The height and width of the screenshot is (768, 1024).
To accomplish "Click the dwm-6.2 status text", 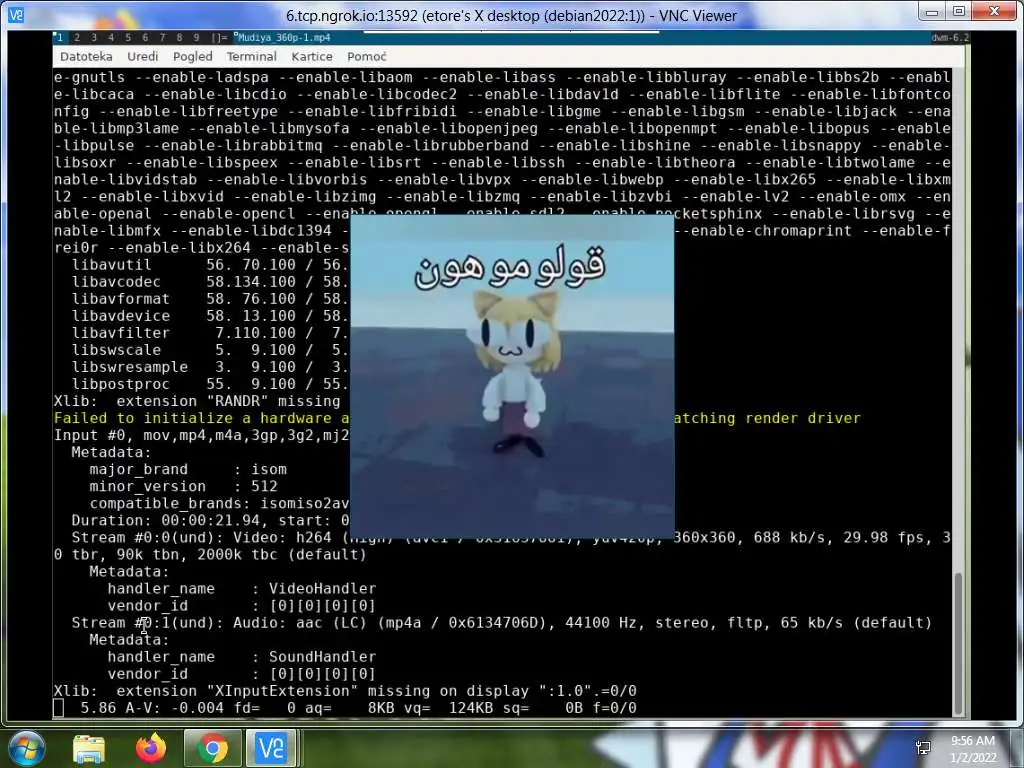I will pos(950,38).
